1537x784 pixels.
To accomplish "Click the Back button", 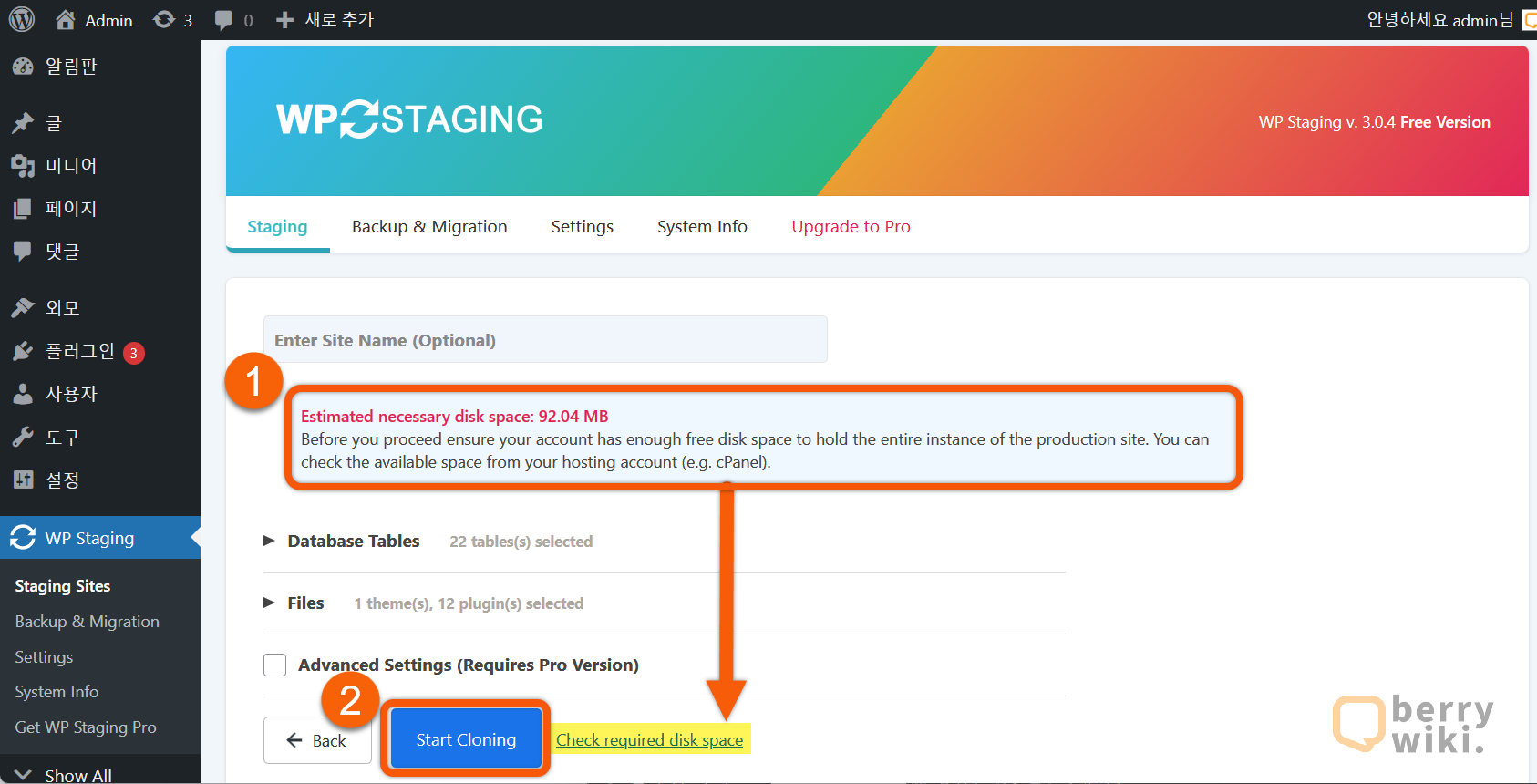I will (317, 740).
